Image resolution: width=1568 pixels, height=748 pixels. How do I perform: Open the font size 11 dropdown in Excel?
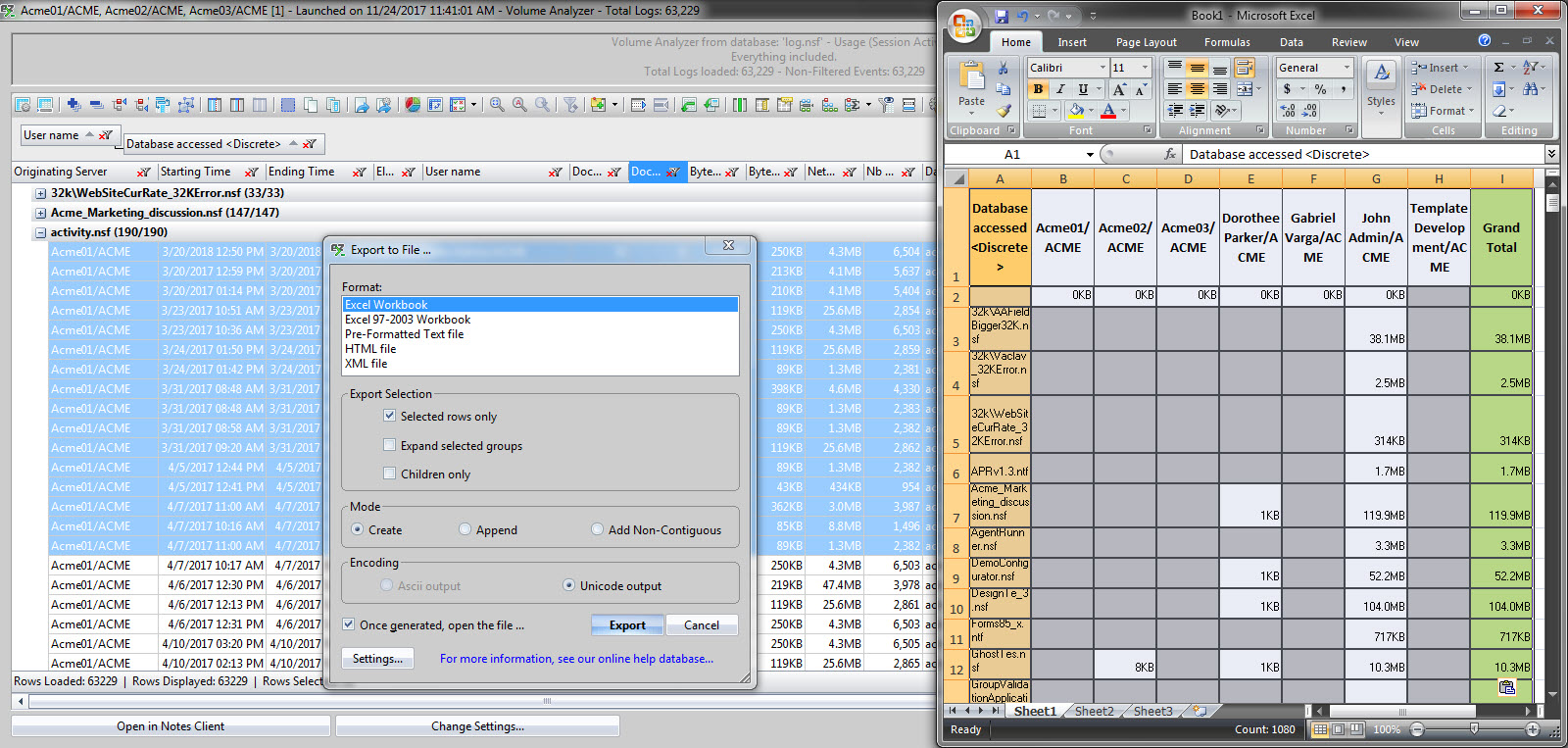tap(1145, 68)
